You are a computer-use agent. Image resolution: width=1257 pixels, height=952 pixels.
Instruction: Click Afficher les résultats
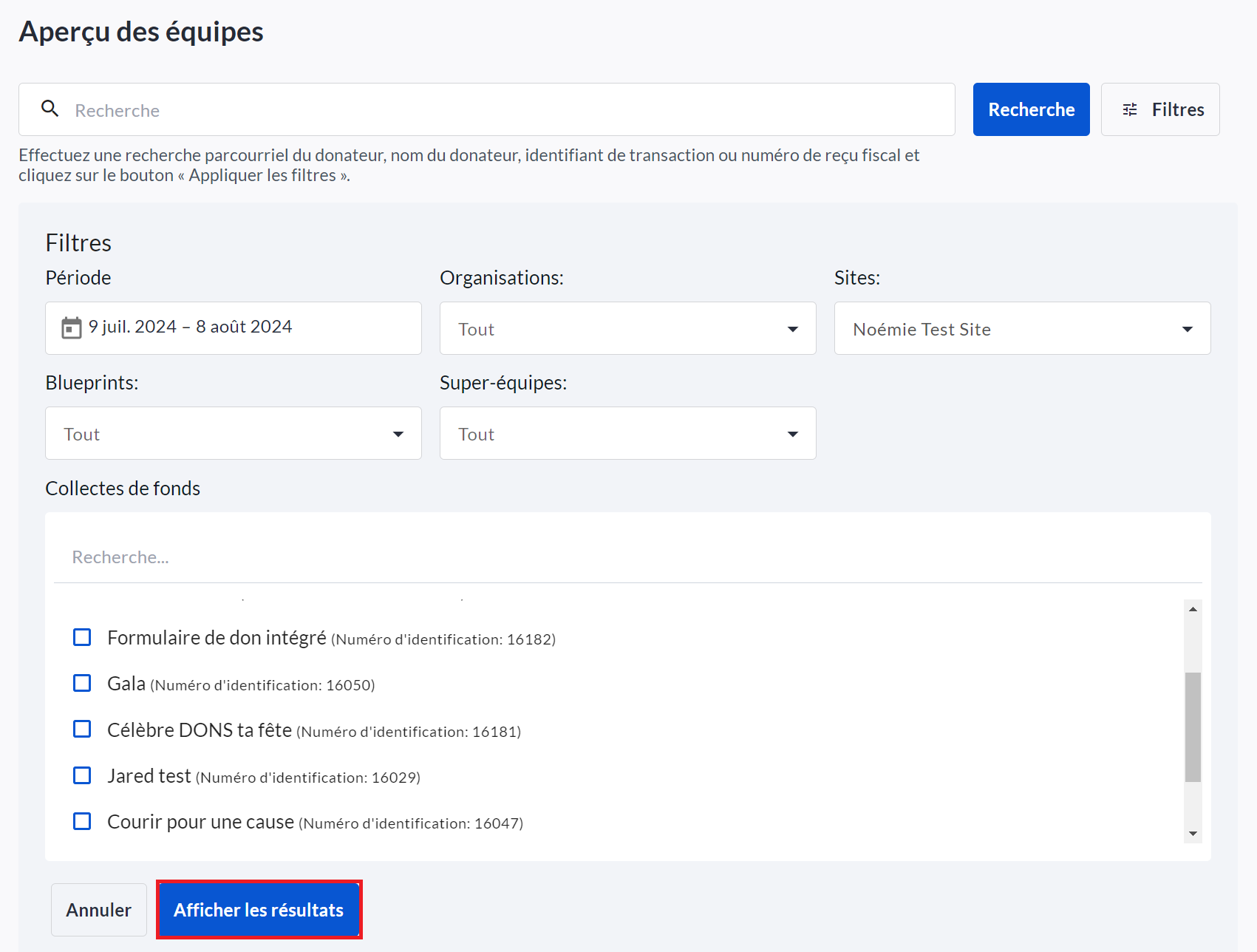point(259,910)
